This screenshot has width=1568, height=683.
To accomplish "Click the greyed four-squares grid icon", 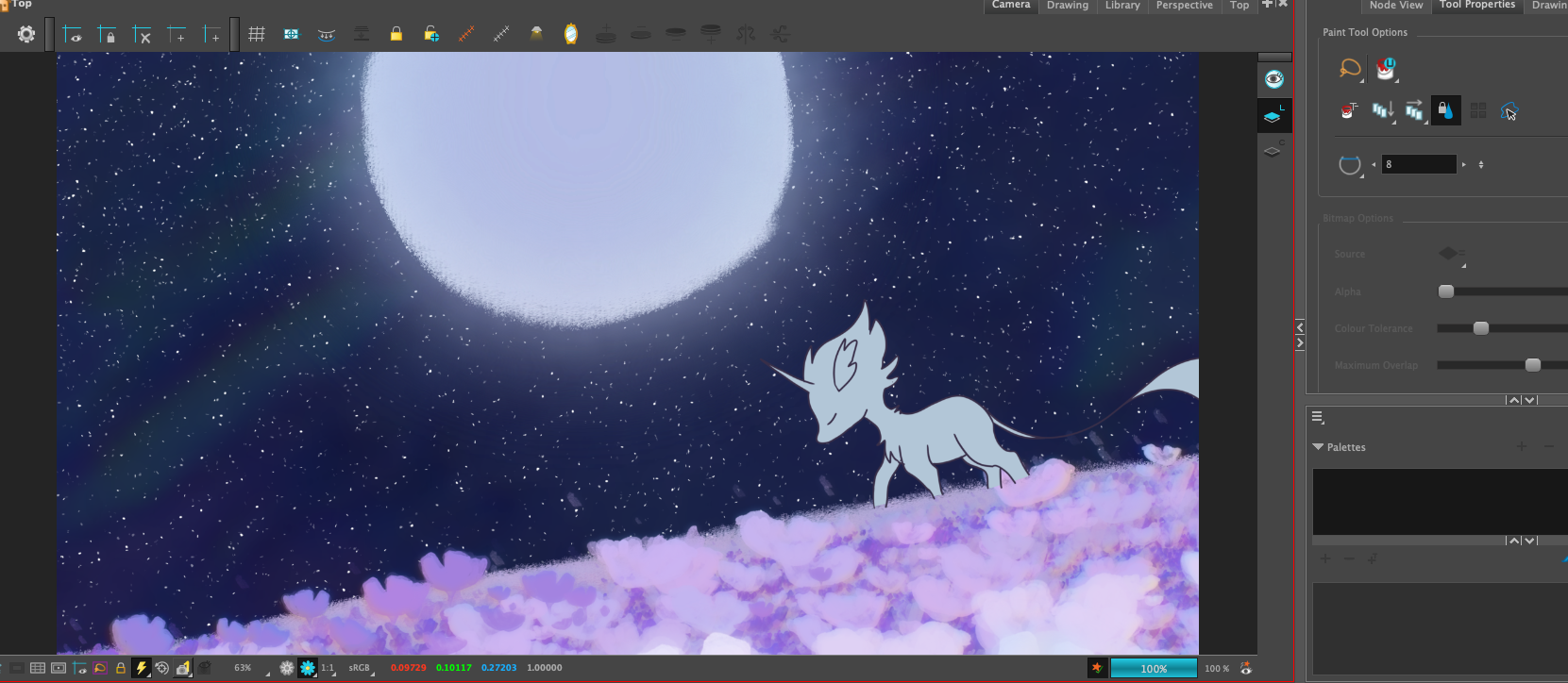I will [x=1478, y=110].
